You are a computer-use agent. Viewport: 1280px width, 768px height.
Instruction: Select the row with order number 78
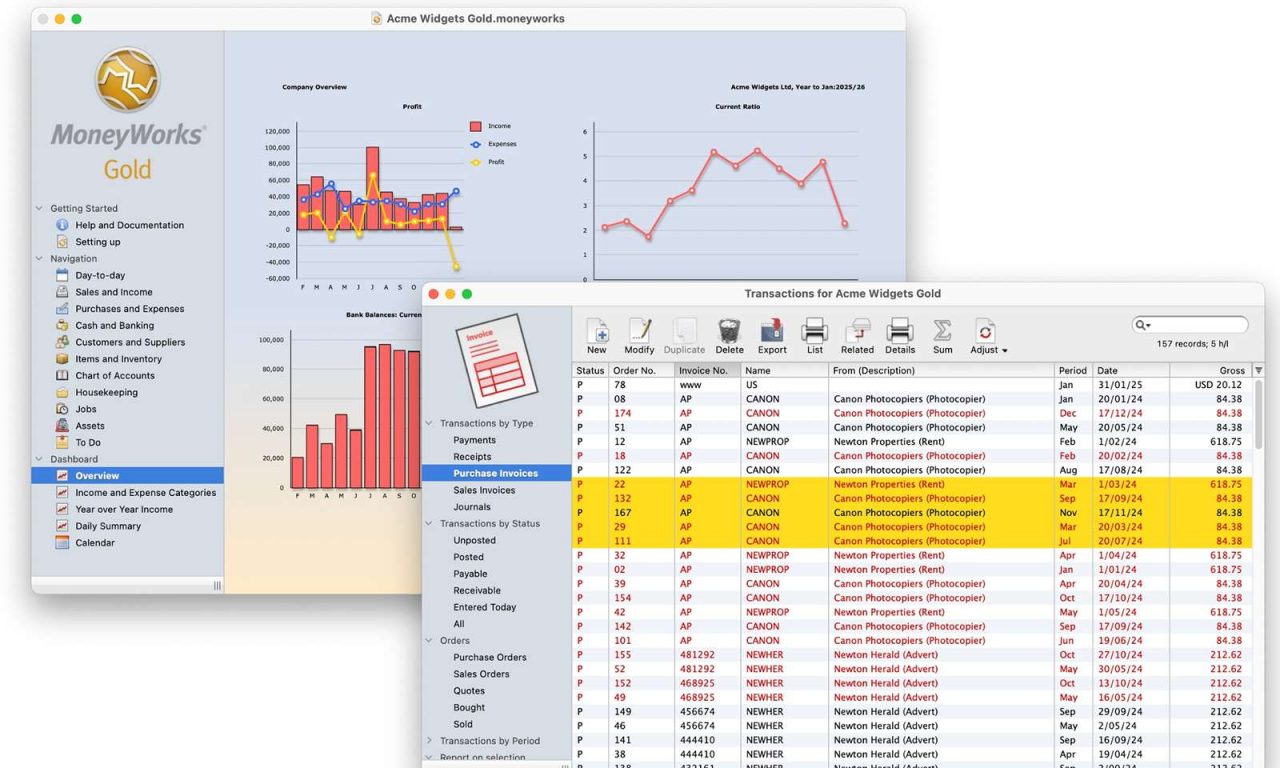(913, 385)
